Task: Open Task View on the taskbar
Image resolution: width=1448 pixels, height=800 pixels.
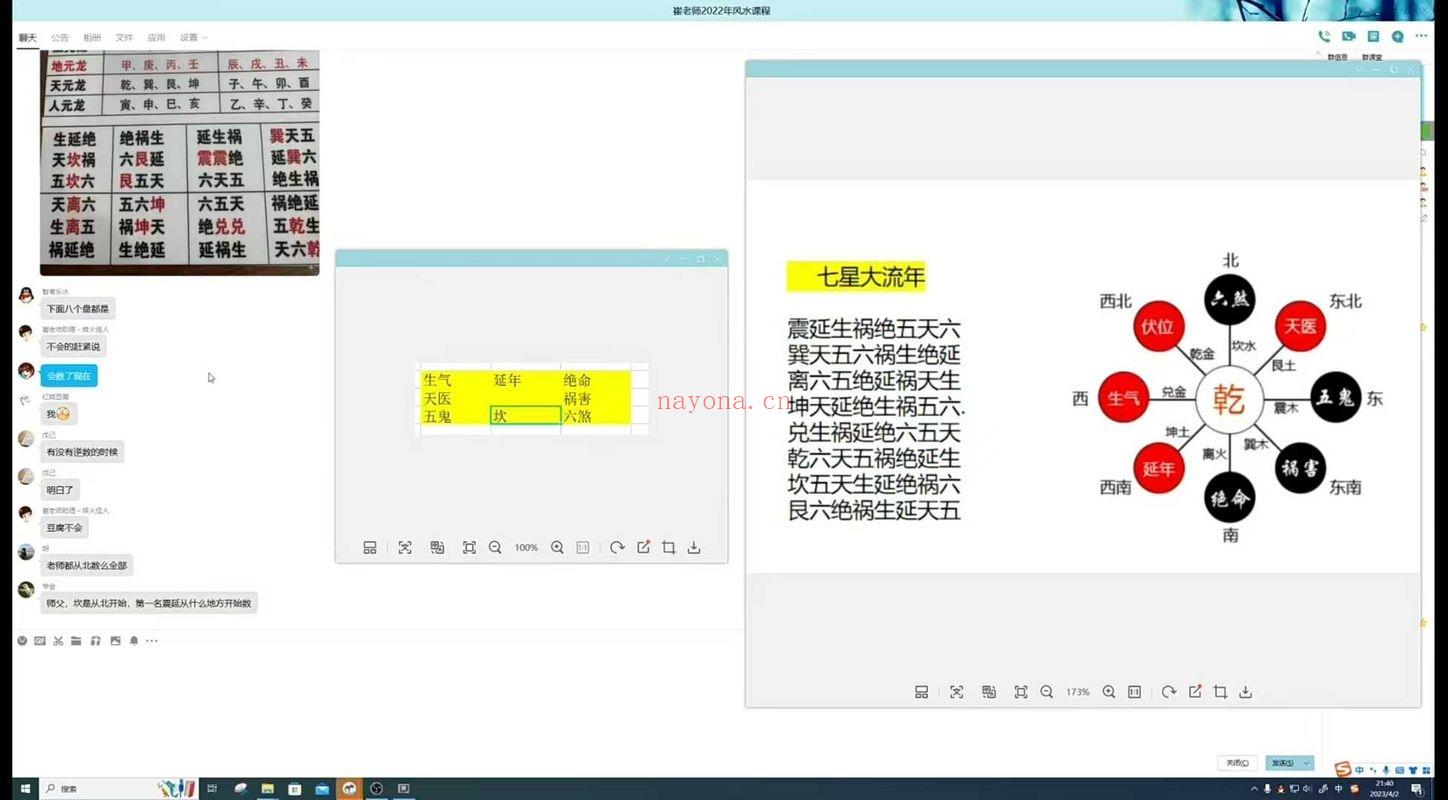Action: click(212, 789)
